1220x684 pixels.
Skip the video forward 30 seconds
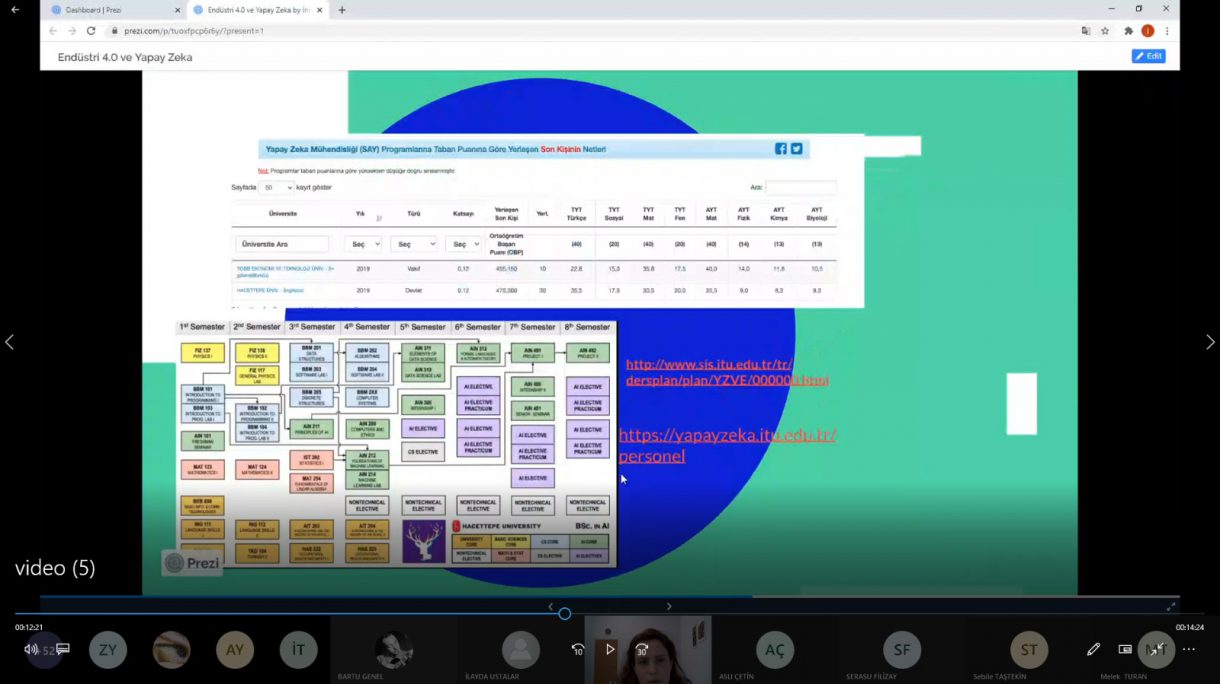point(642,649)
